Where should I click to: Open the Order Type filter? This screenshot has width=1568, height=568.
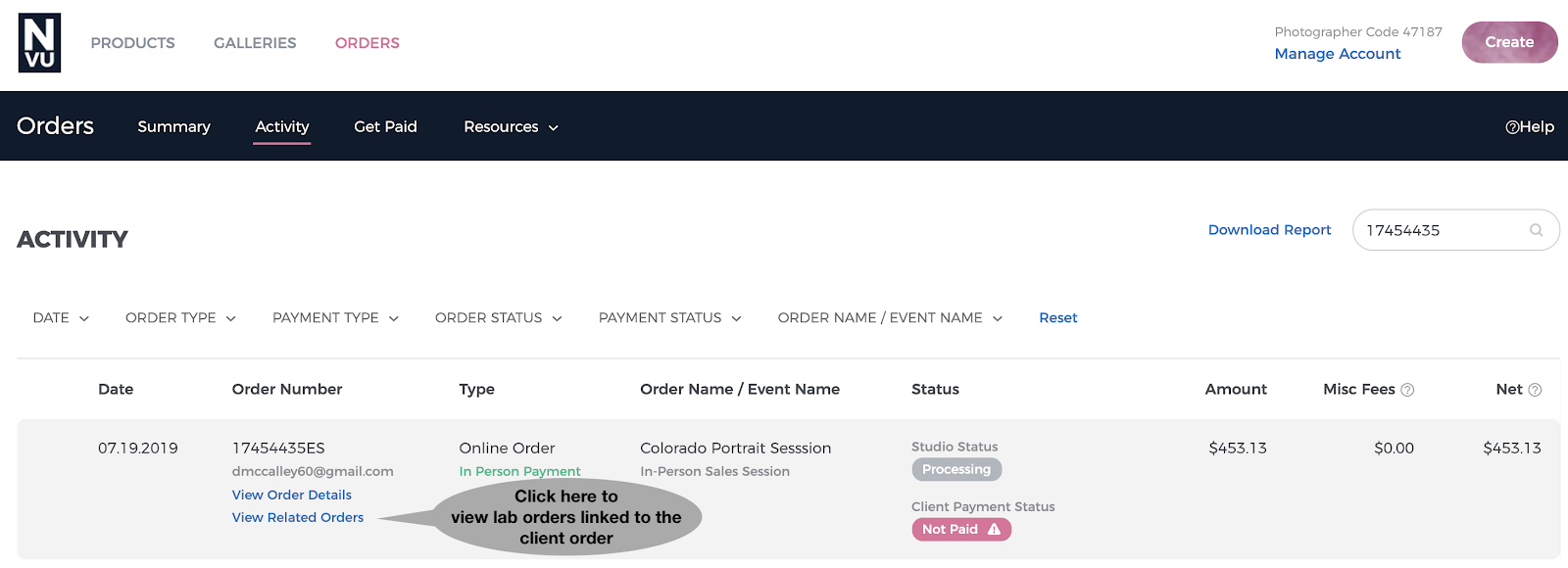180,317
